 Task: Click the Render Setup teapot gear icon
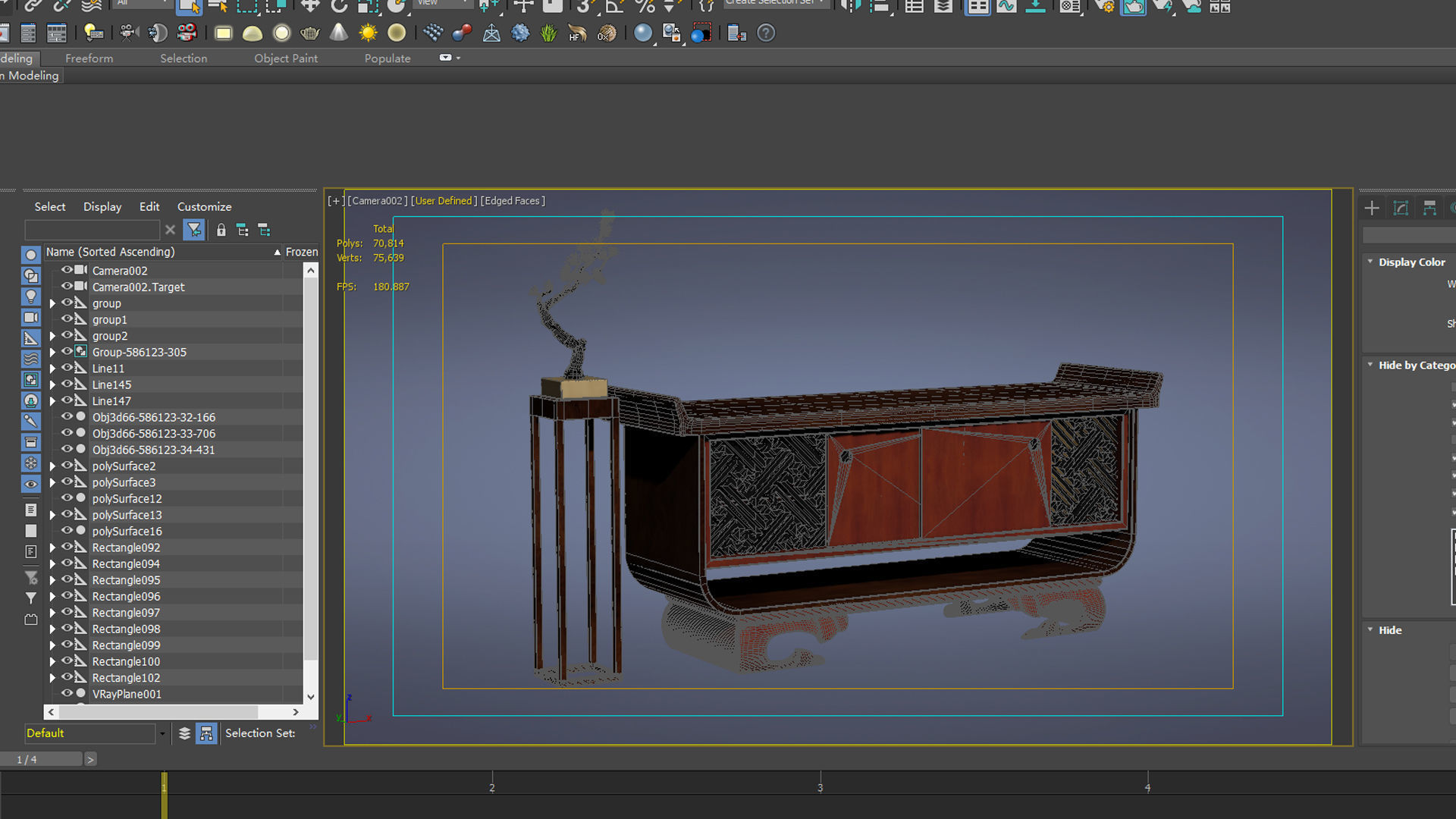(x=1105, y=7)
